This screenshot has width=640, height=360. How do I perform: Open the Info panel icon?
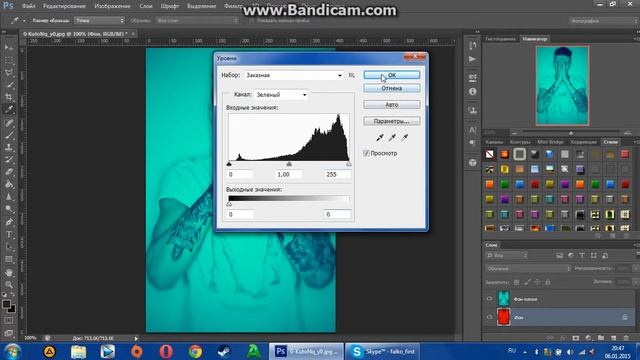[473, 92]
